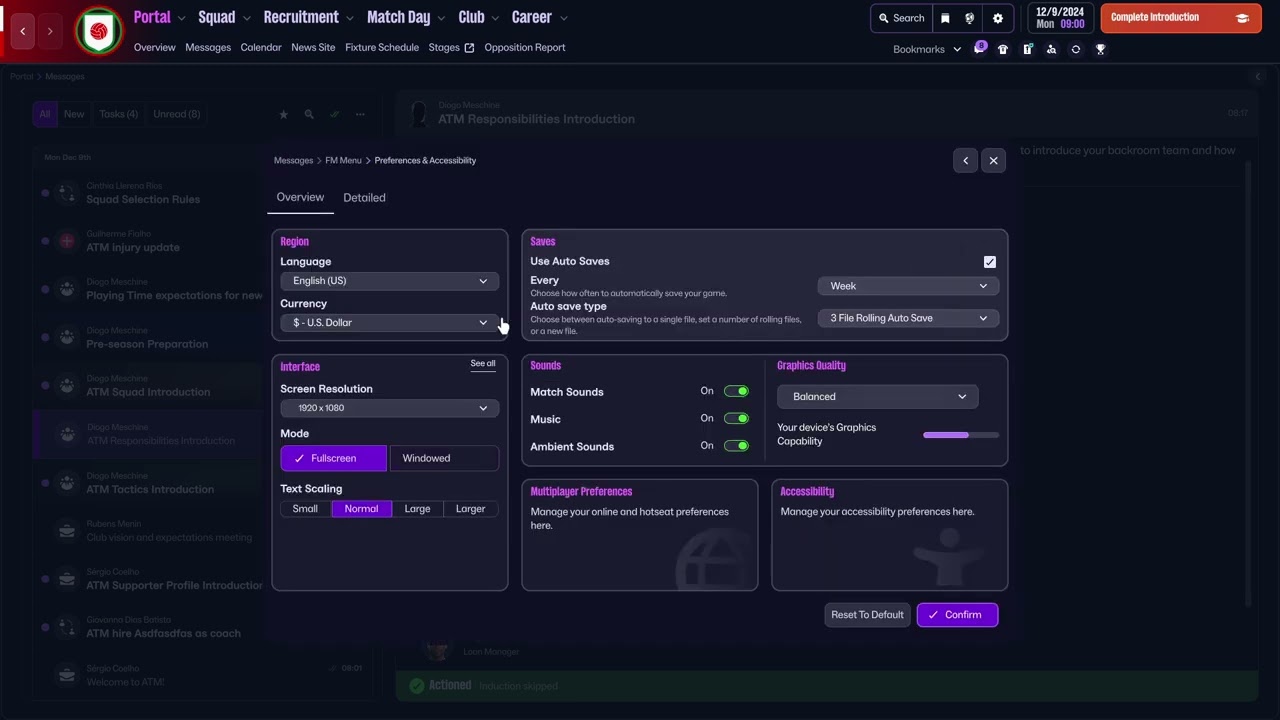Click the device Graphics Capability bar

pyautogui.click(x=961, y=435)
